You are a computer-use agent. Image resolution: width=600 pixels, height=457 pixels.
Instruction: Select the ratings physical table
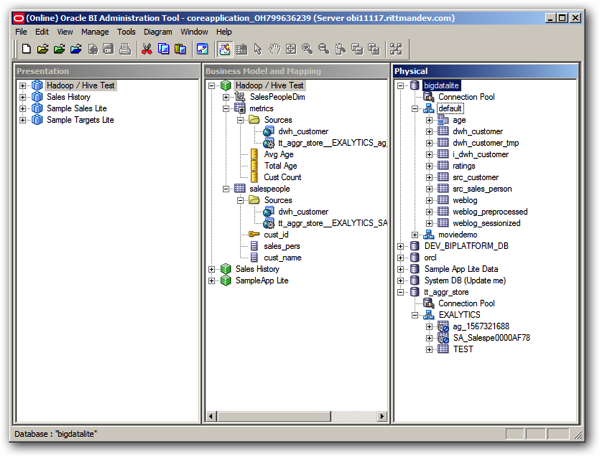pyautogui.click(x=464, y=166)
